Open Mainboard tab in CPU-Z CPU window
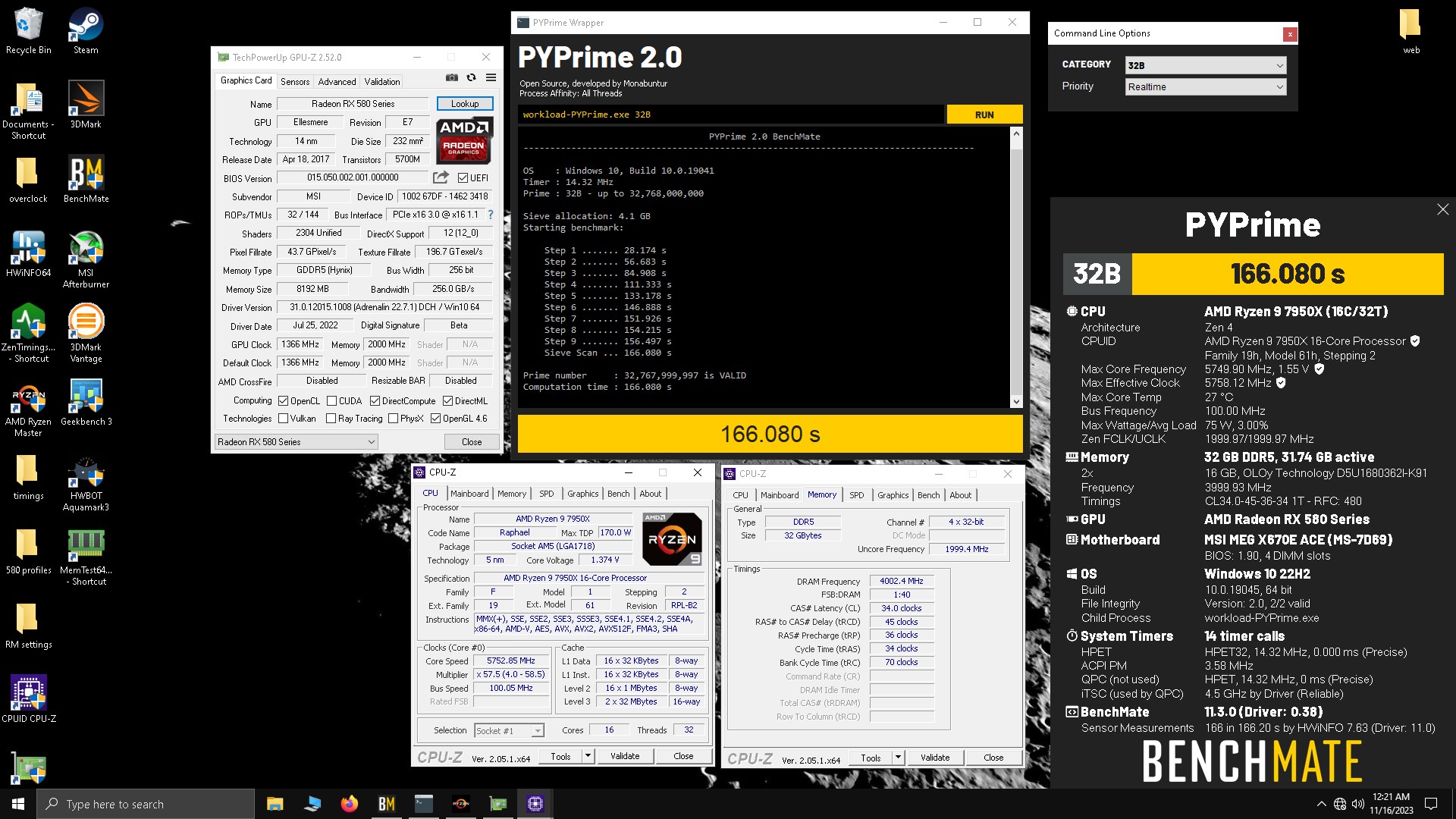The image size is (1456, 819). [x=469, y=494]
